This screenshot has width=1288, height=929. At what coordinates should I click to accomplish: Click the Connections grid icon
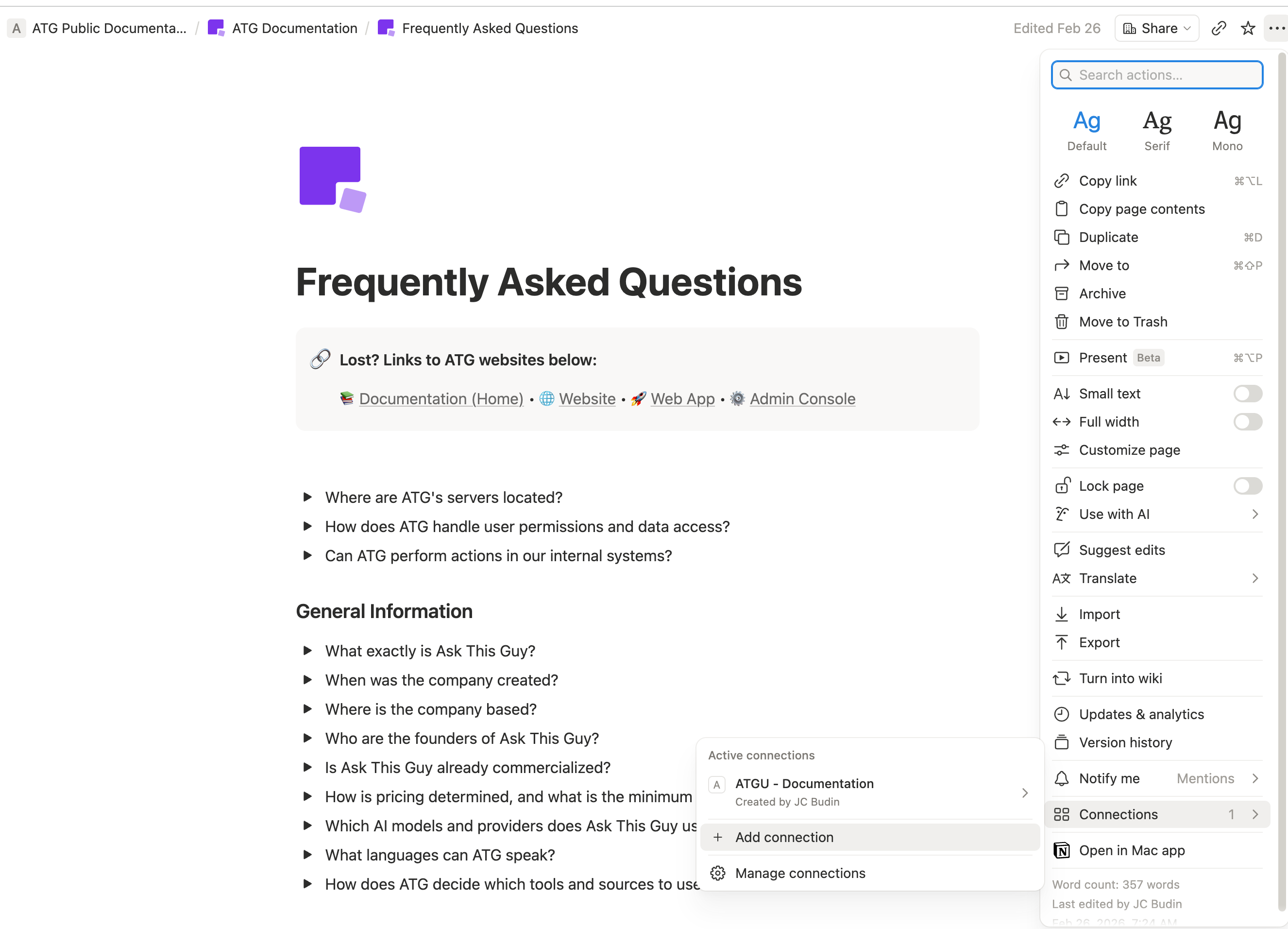(x=1061, y=814)
